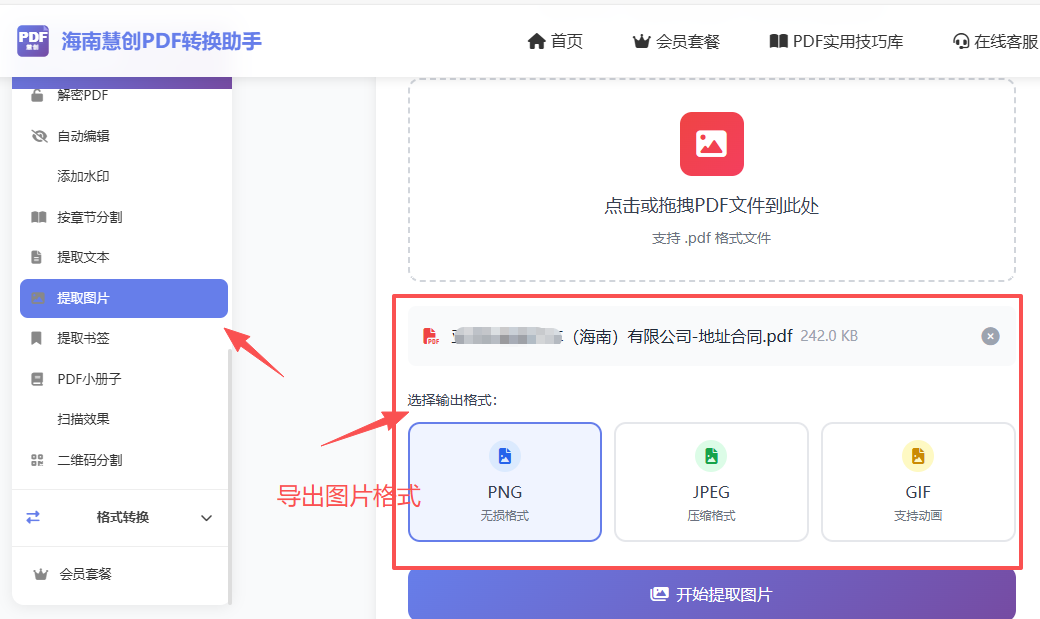Click the swap arrows icon beside 格式转换

click(33, 517)
